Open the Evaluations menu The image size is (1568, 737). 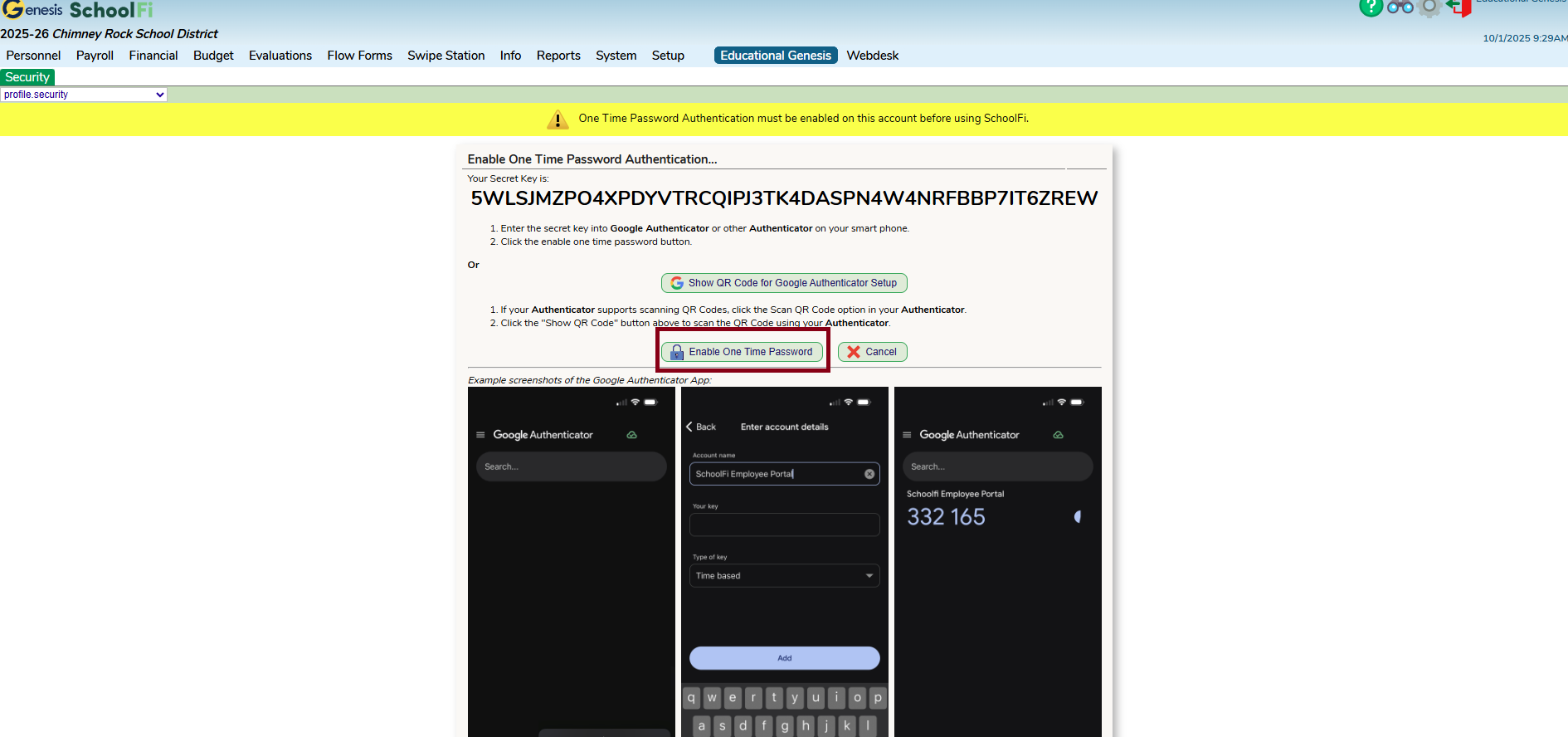(280, 56)
